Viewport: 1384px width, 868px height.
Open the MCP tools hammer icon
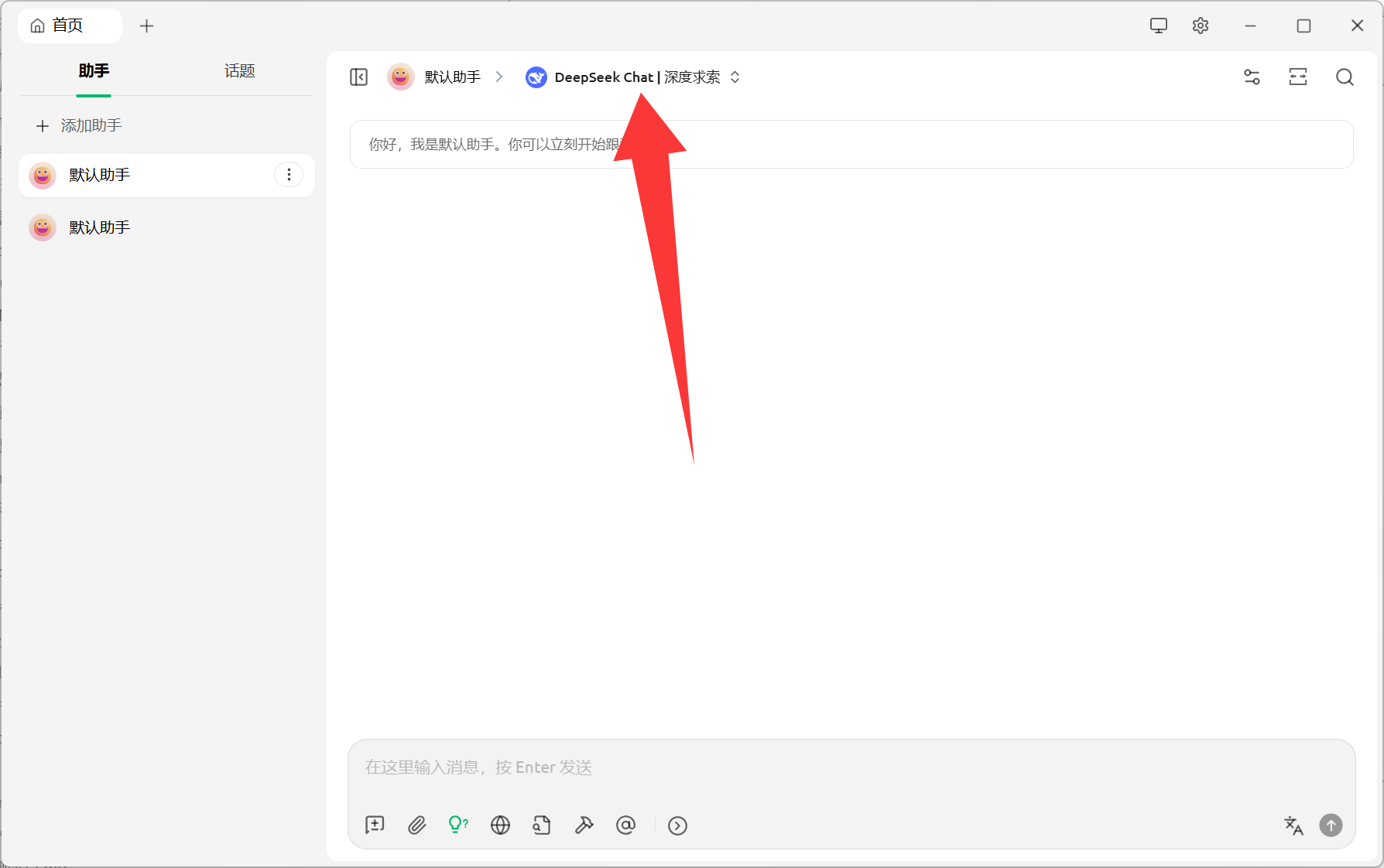click(x=584, y=825)
